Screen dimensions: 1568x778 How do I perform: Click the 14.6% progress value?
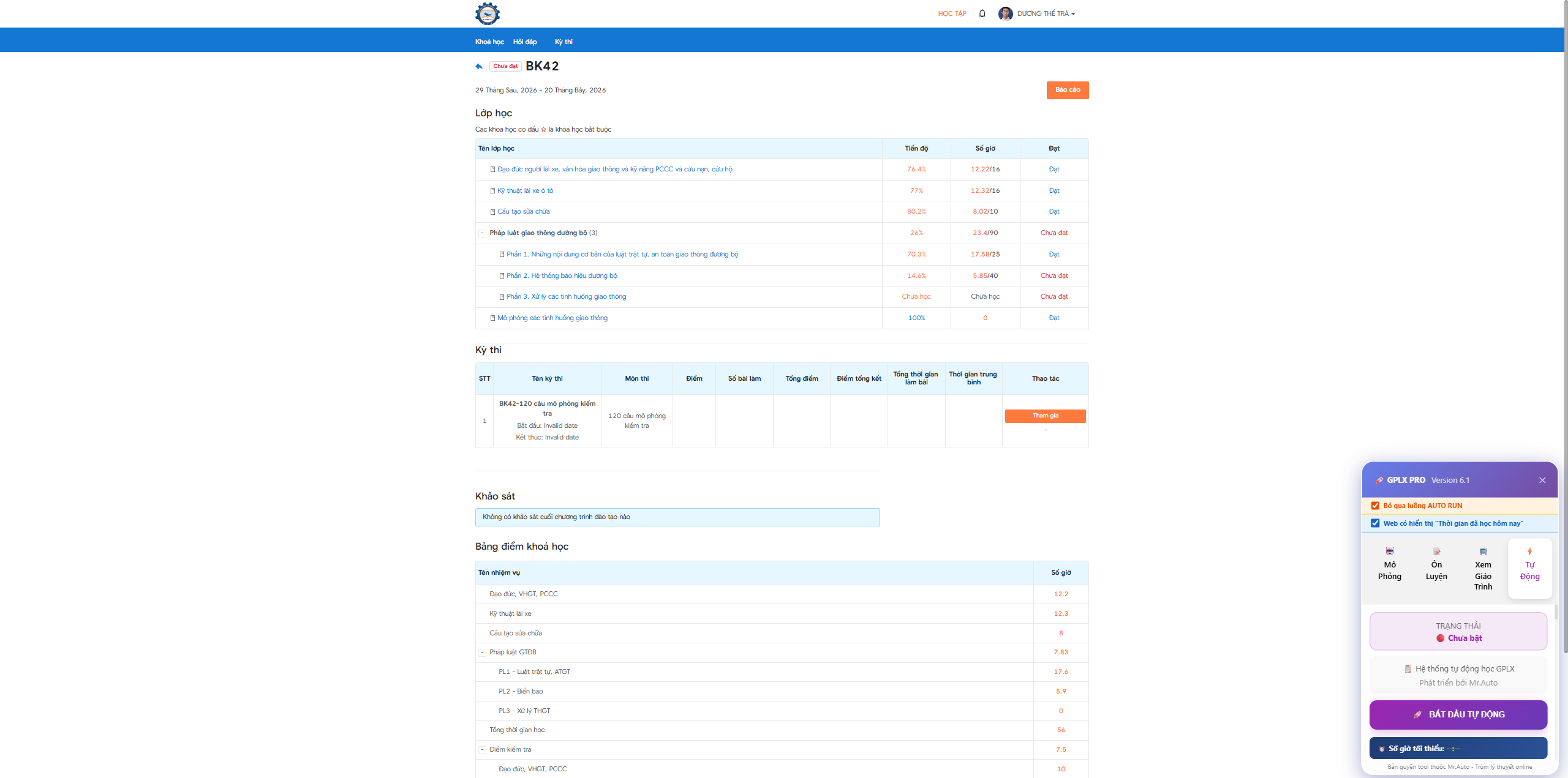(916, 276)
